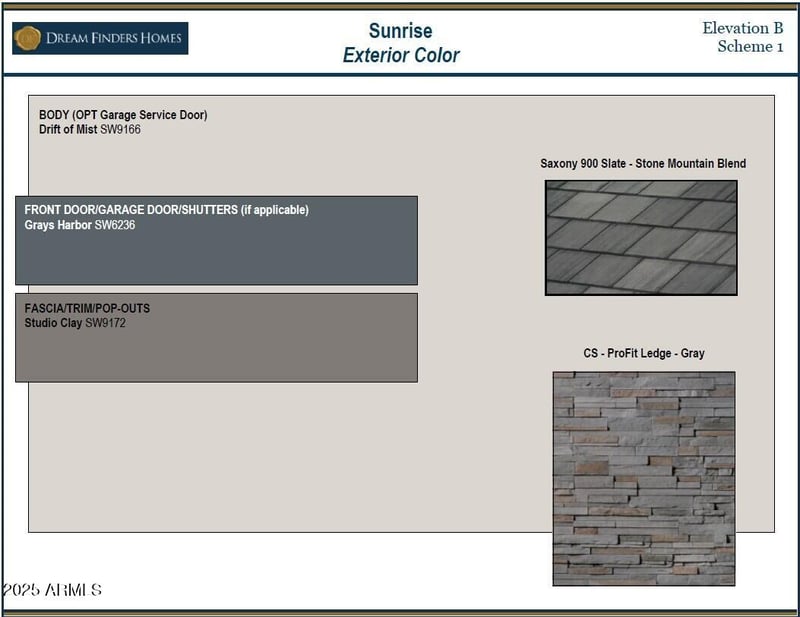Open the stacked ledge stone sample image
The image size is (800, 617).
click(x=643, y=478)
